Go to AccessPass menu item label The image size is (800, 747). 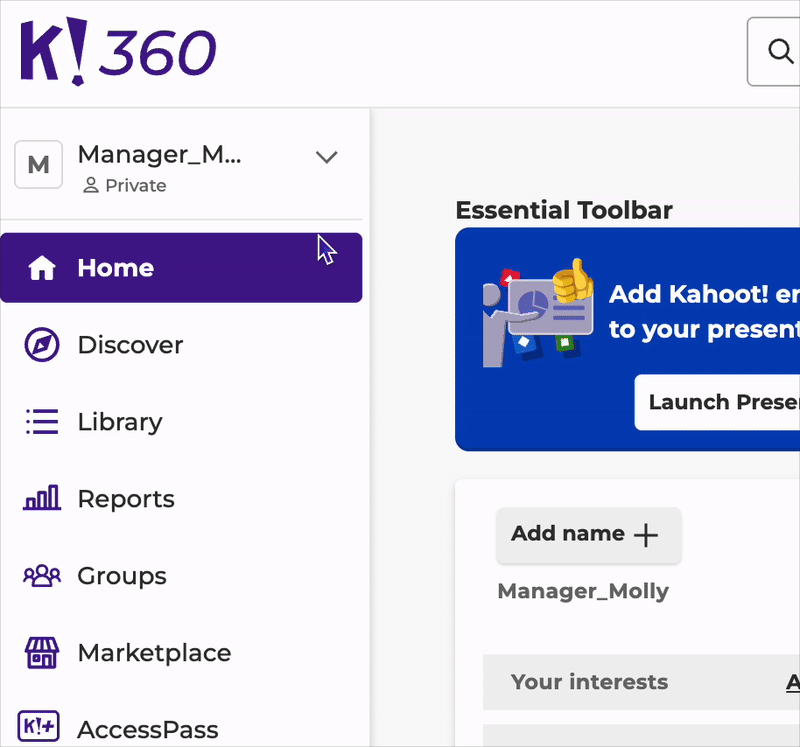point(148,729)
